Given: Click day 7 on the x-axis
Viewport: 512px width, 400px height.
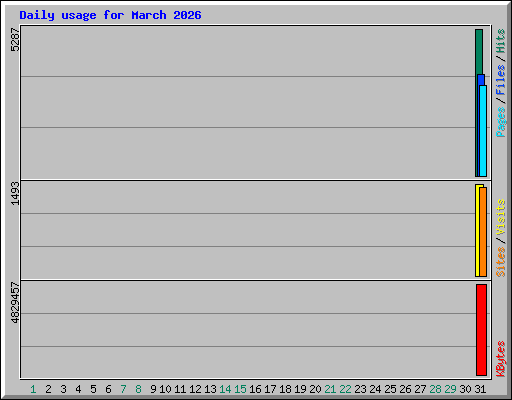Looking at the screenshot, I should 123,389.
